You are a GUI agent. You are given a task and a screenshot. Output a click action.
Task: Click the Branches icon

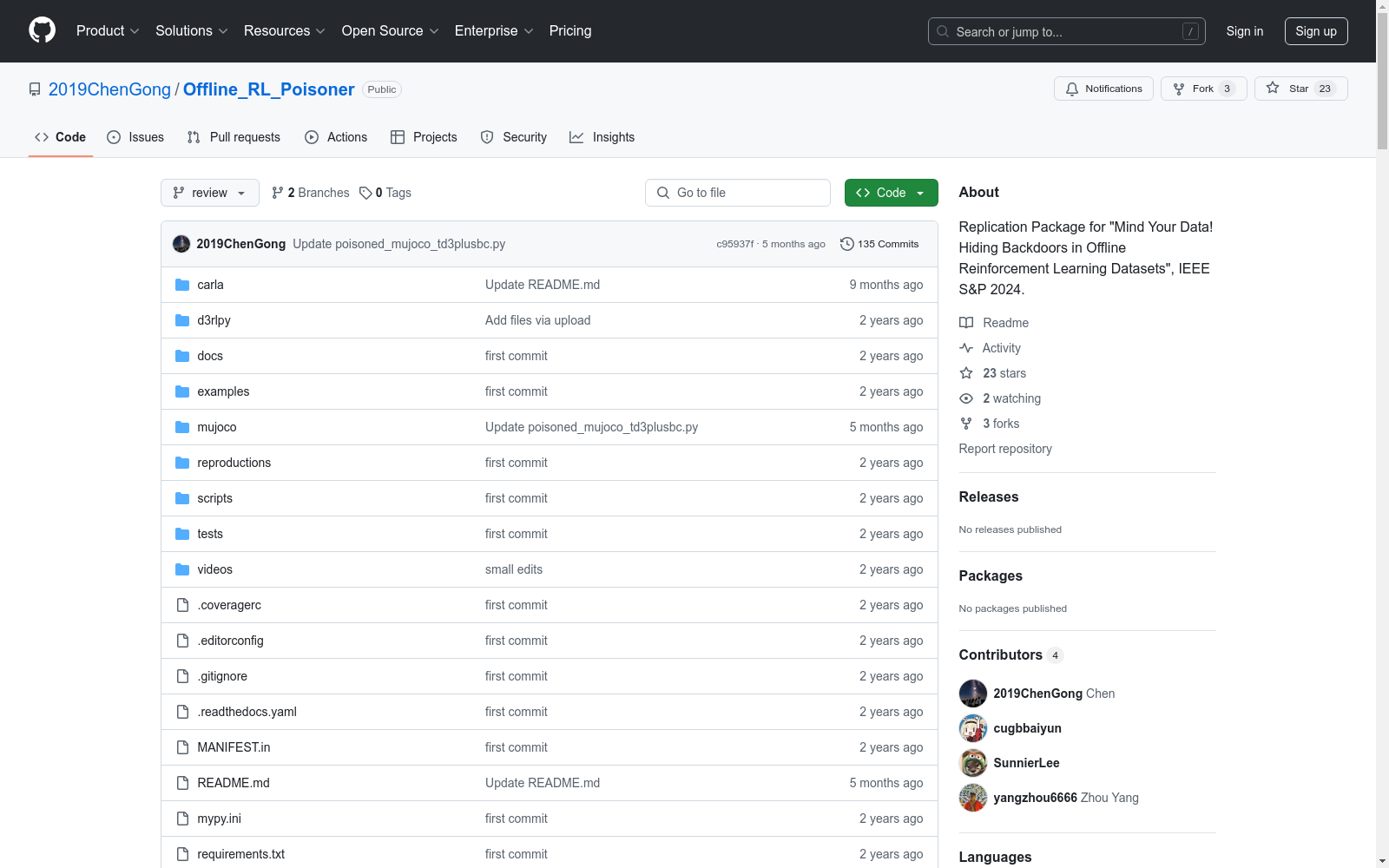pos(278,193)
